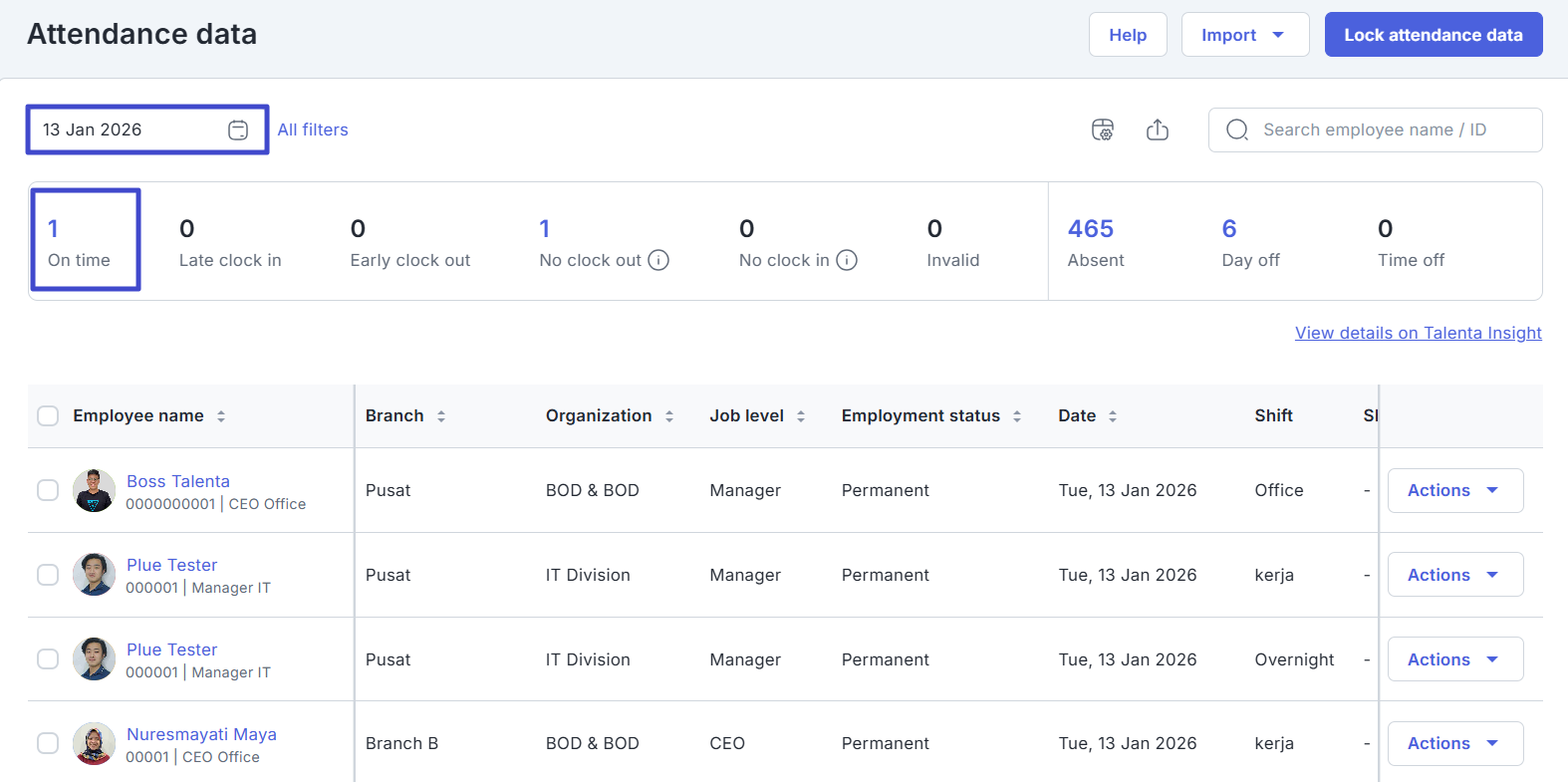The image size is (1568, 782).
Task: Toggle the select all employees checkbox
Action: [48, 415]
